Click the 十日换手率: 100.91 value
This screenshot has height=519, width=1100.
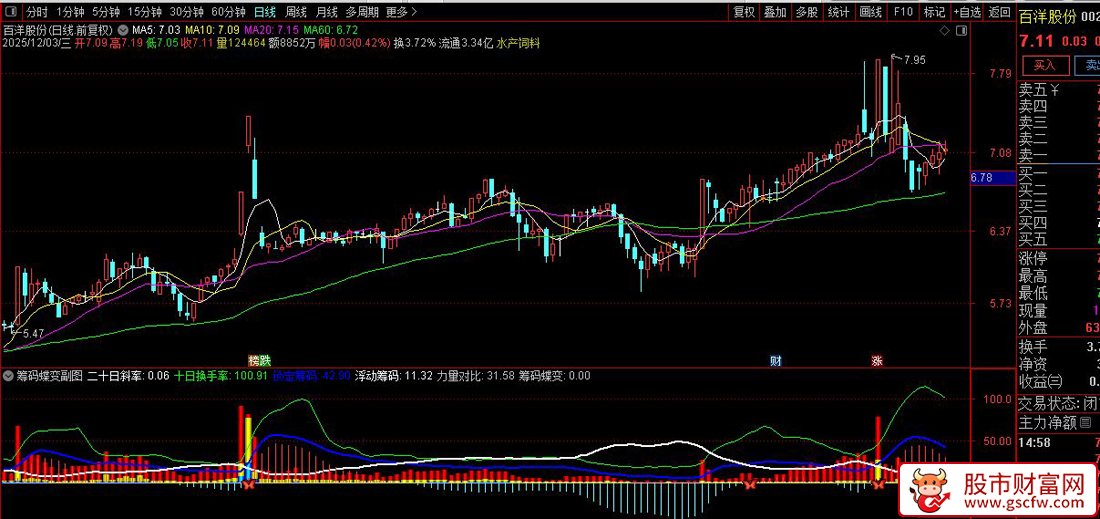pyautogui.click(x=221, y=376)
